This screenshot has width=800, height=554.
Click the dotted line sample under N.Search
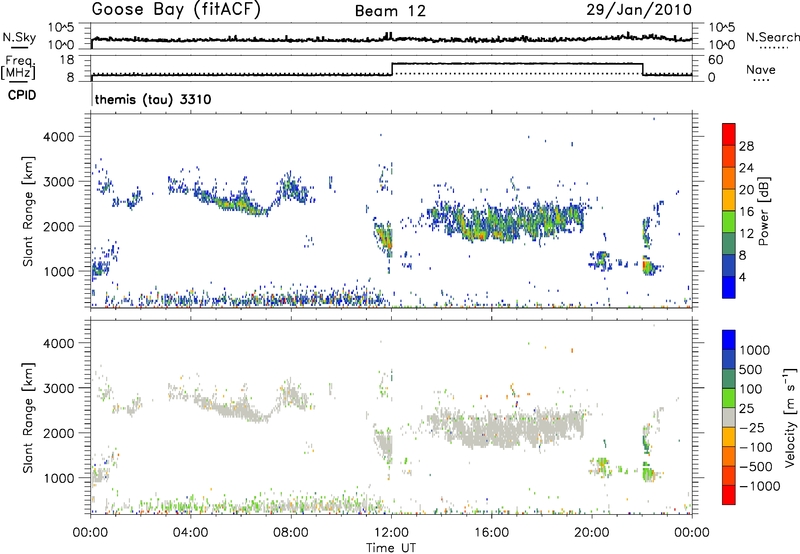(773, 48)
